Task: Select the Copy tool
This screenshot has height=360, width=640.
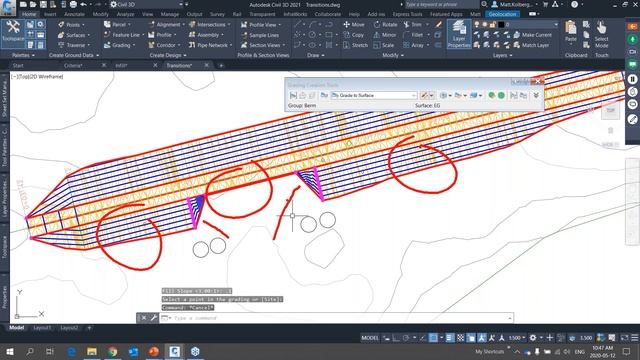Action: click(x=353, y=35)
